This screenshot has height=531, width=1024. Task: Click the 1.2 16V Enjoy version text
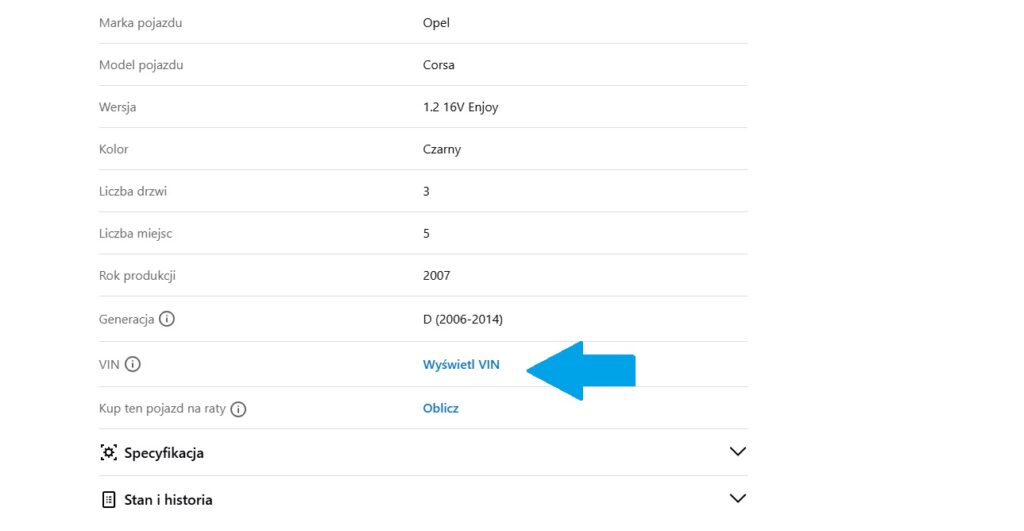pyautogui.click(x=461, y=107)
